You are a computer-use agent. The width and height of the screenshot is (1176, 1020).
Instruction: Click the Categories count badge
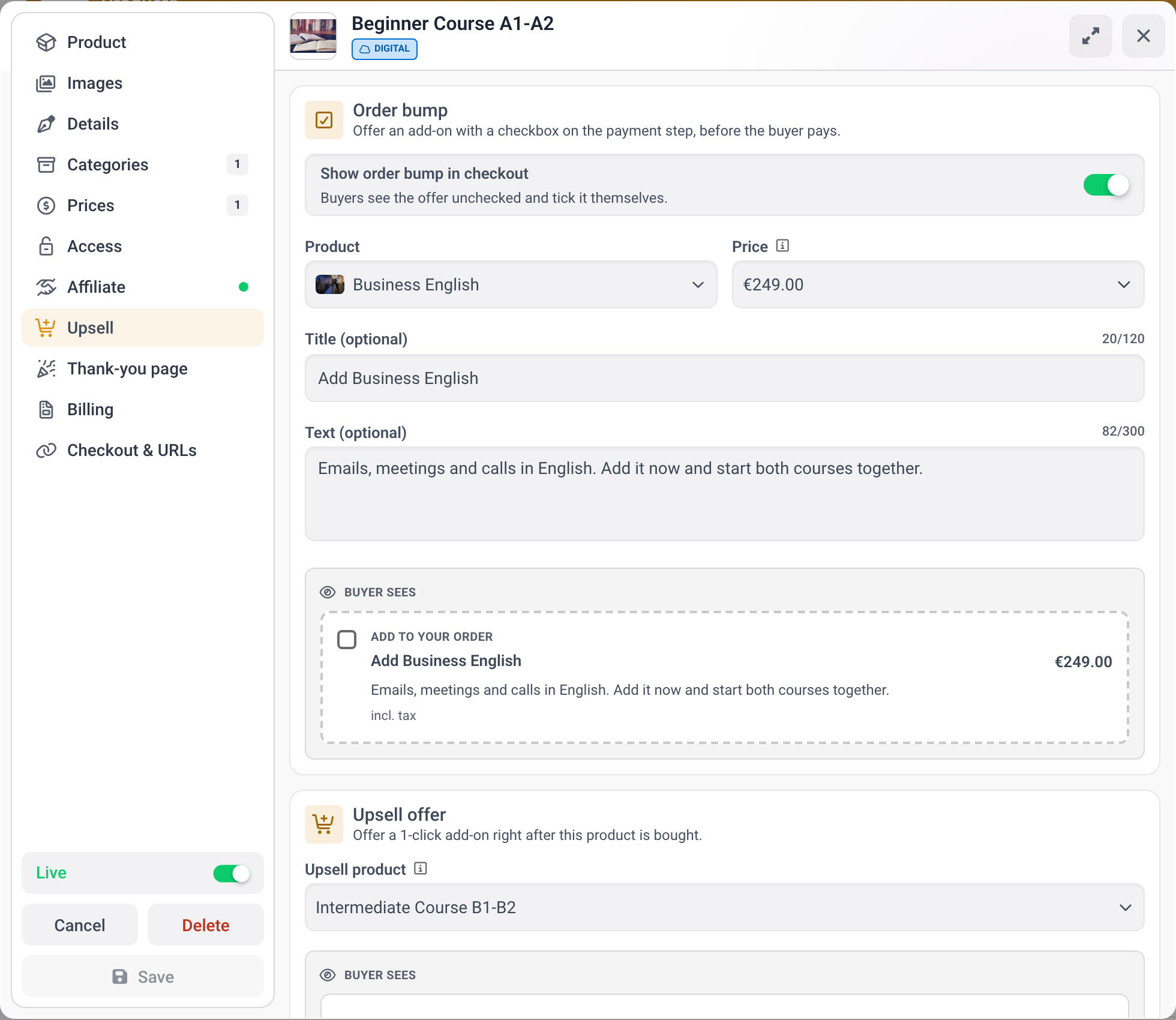[x=238, y=164]
